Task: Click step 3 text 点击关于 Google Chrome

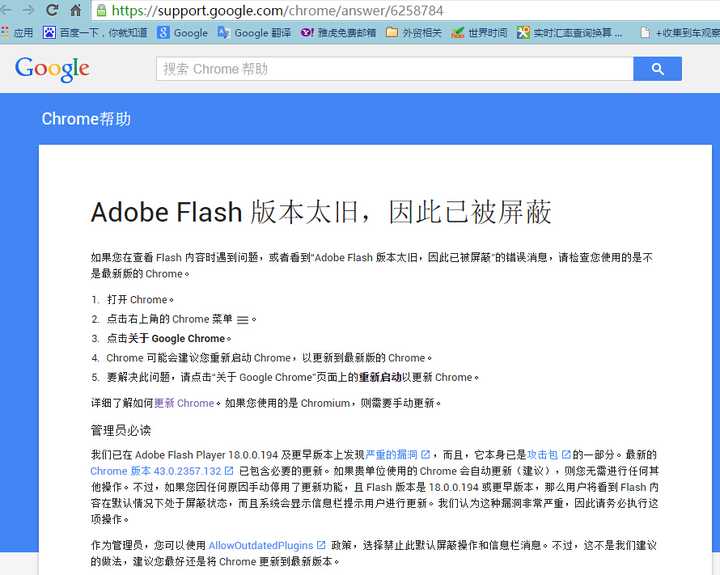Action: tap(169, 338)
